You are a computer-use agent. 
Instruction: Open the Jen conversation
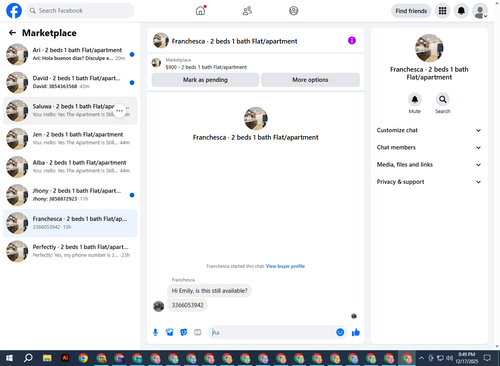click(x=70, y=139)
